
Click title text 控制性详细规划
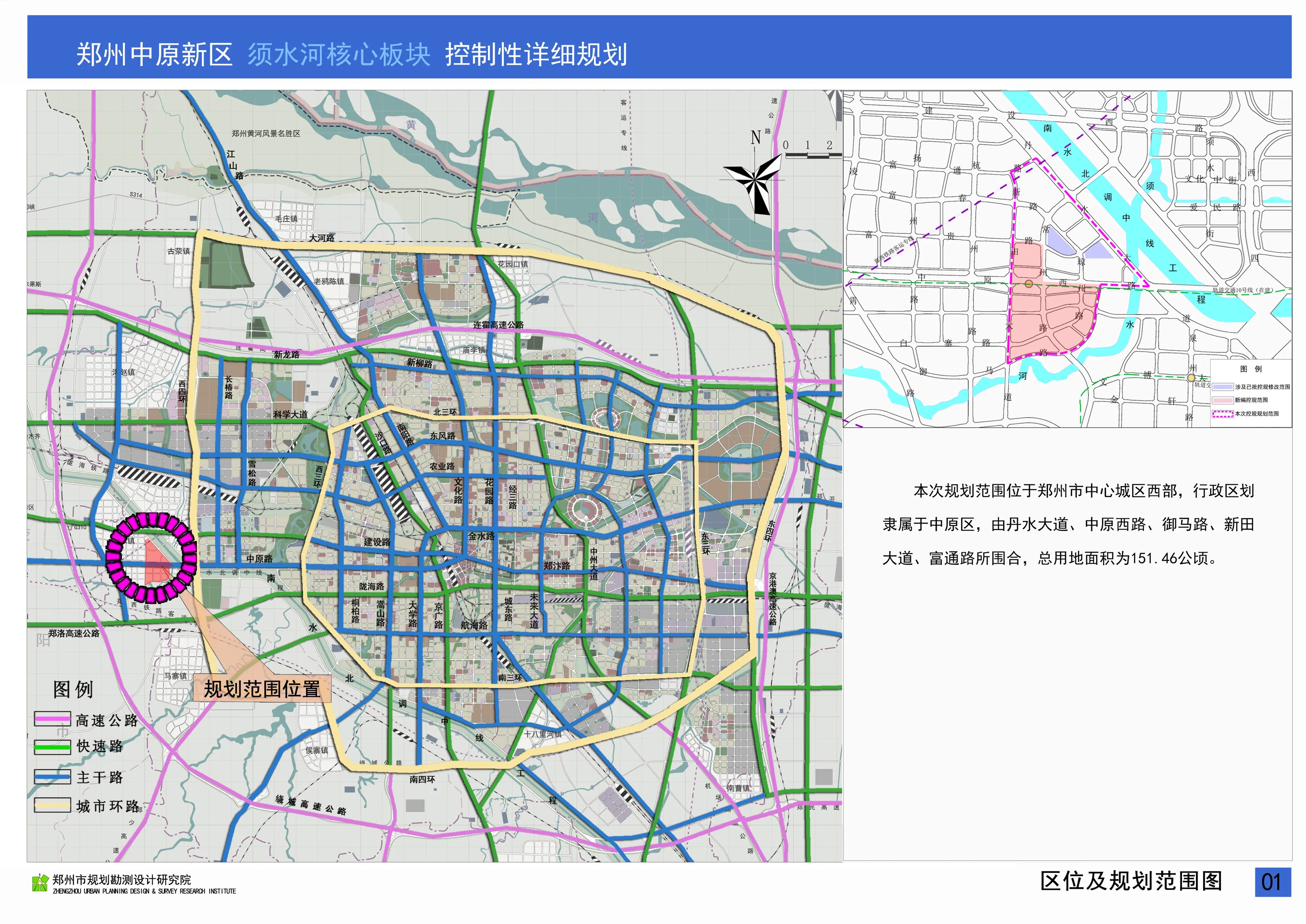coord(536,55)
